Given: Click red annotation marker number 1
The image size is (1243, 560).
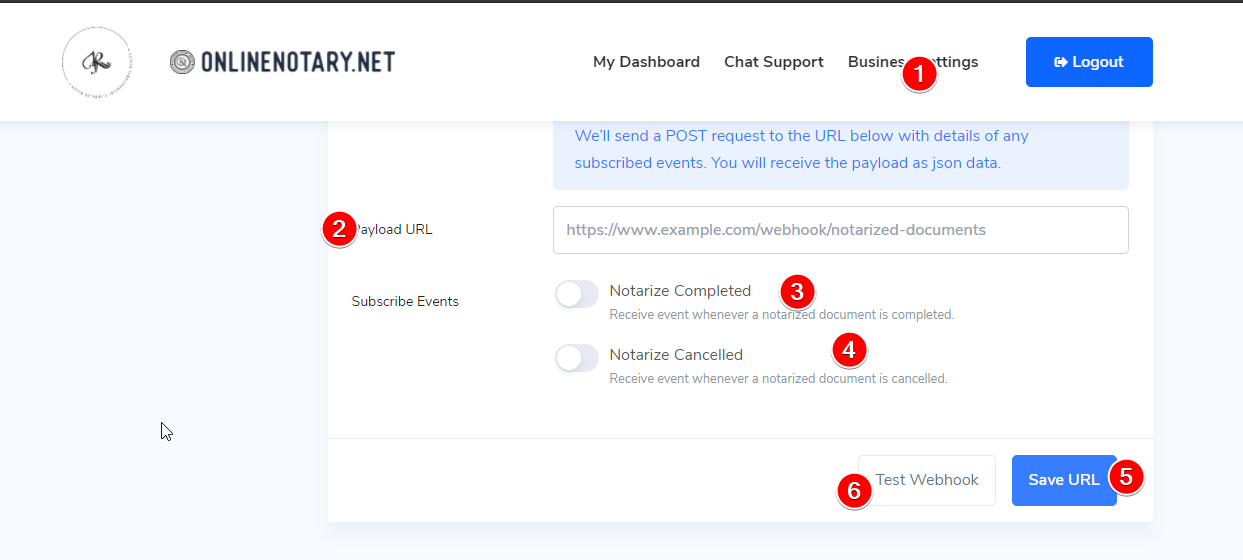Looking at the screenshot, I should pos(919,74).
